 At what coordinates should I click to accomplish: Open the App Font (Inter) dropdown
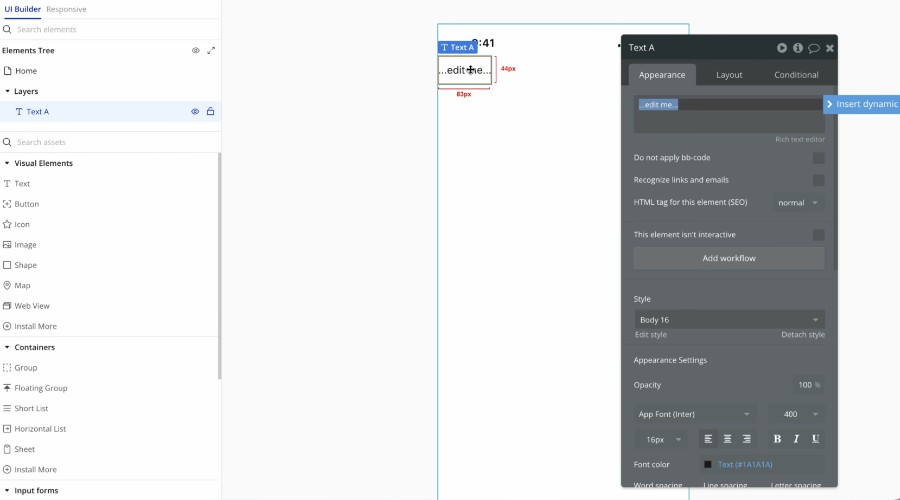tap(693, 414)
